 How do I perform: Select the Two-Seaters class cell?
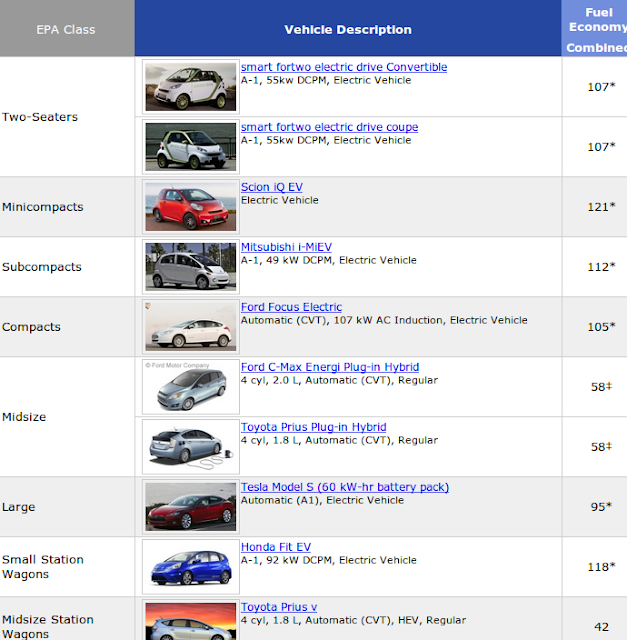[67, 117]
